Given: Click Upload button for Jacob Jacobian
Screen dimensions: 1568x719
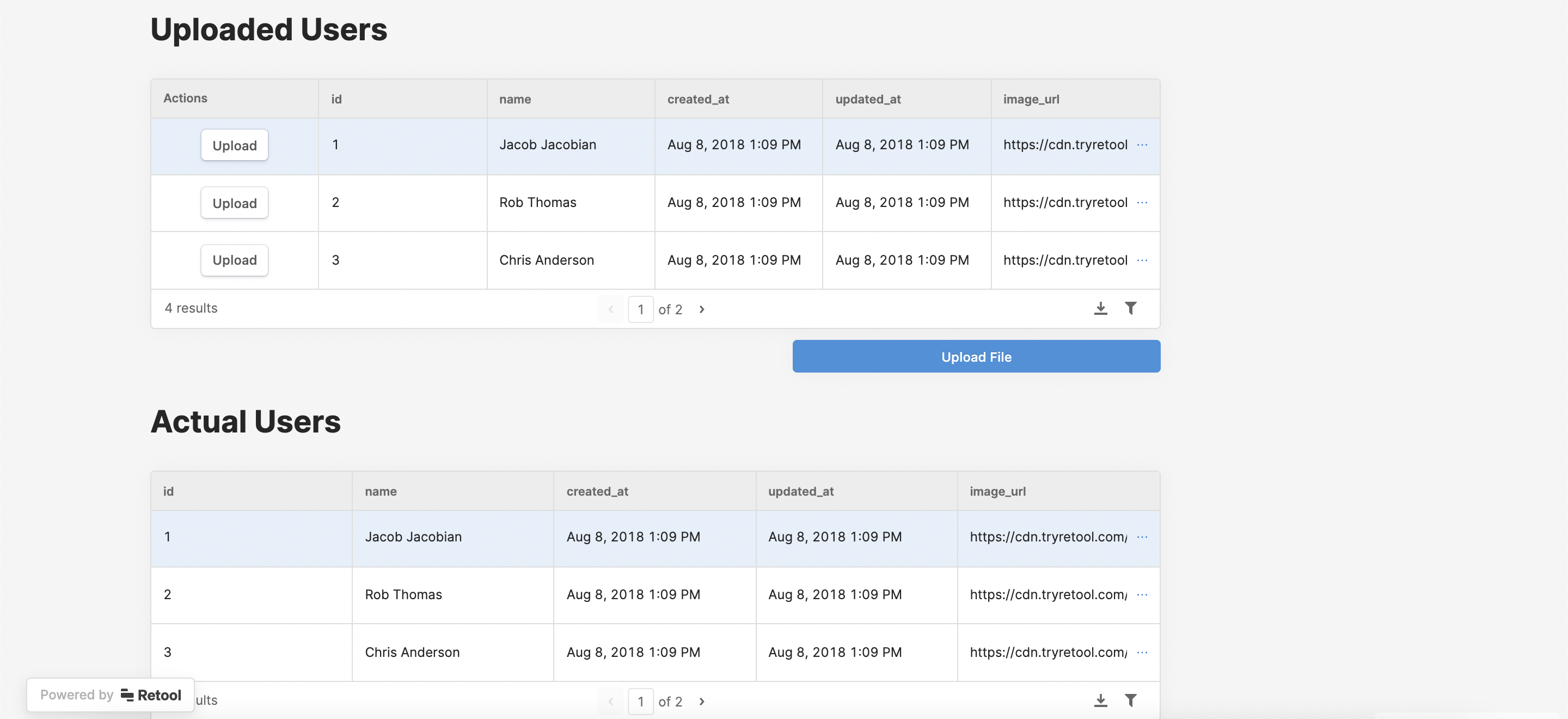Looking at the screenshot, I should tap(234, 145).
